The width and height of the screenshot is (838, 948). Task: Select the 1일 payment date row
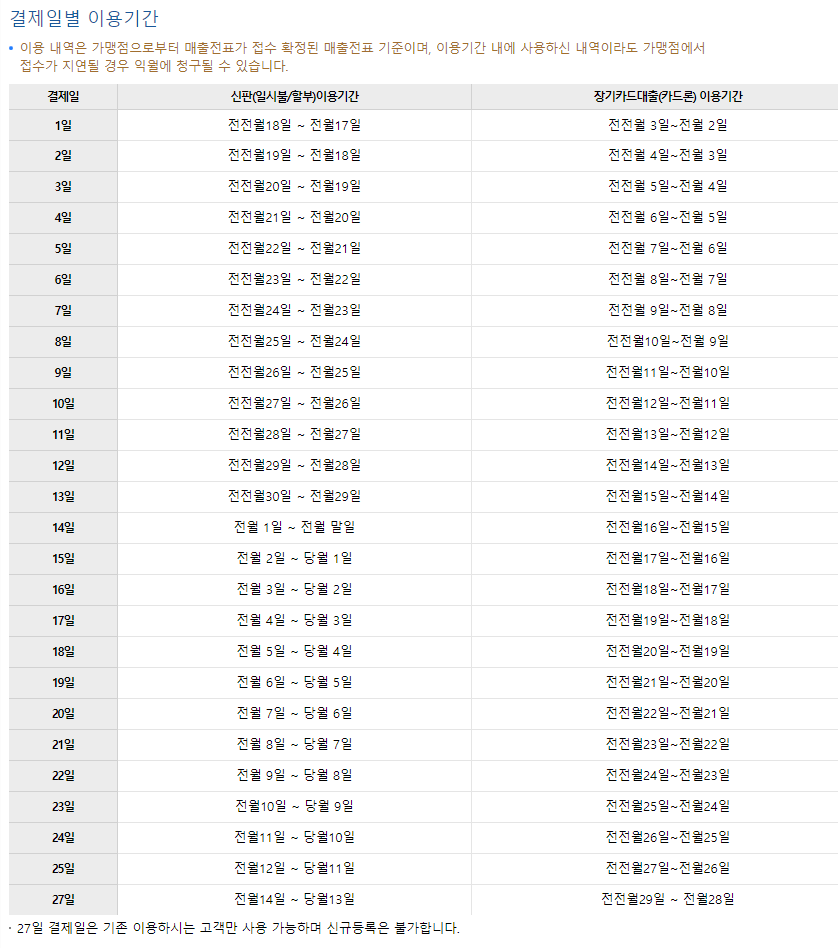coord(63,125)
